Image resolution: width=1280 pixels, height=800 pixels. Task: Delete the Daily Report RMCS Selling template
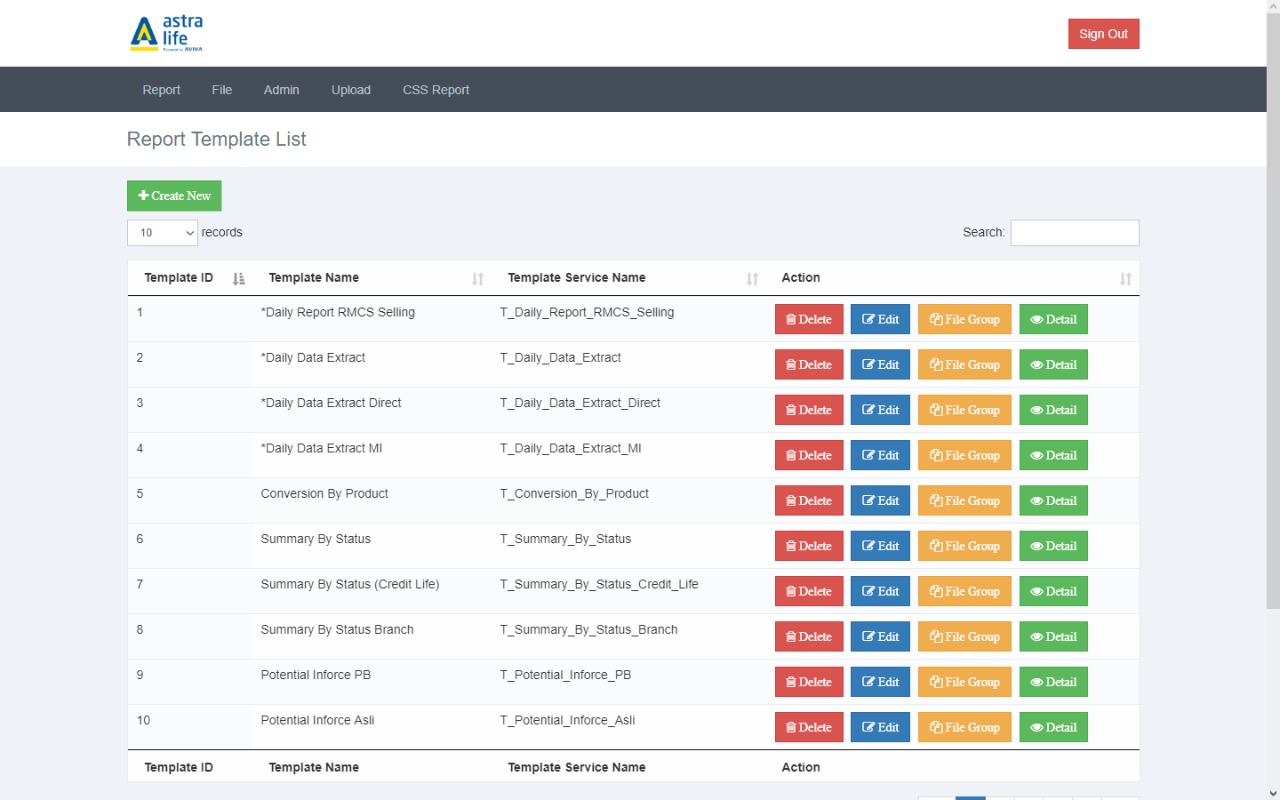(x=809, y=320)
